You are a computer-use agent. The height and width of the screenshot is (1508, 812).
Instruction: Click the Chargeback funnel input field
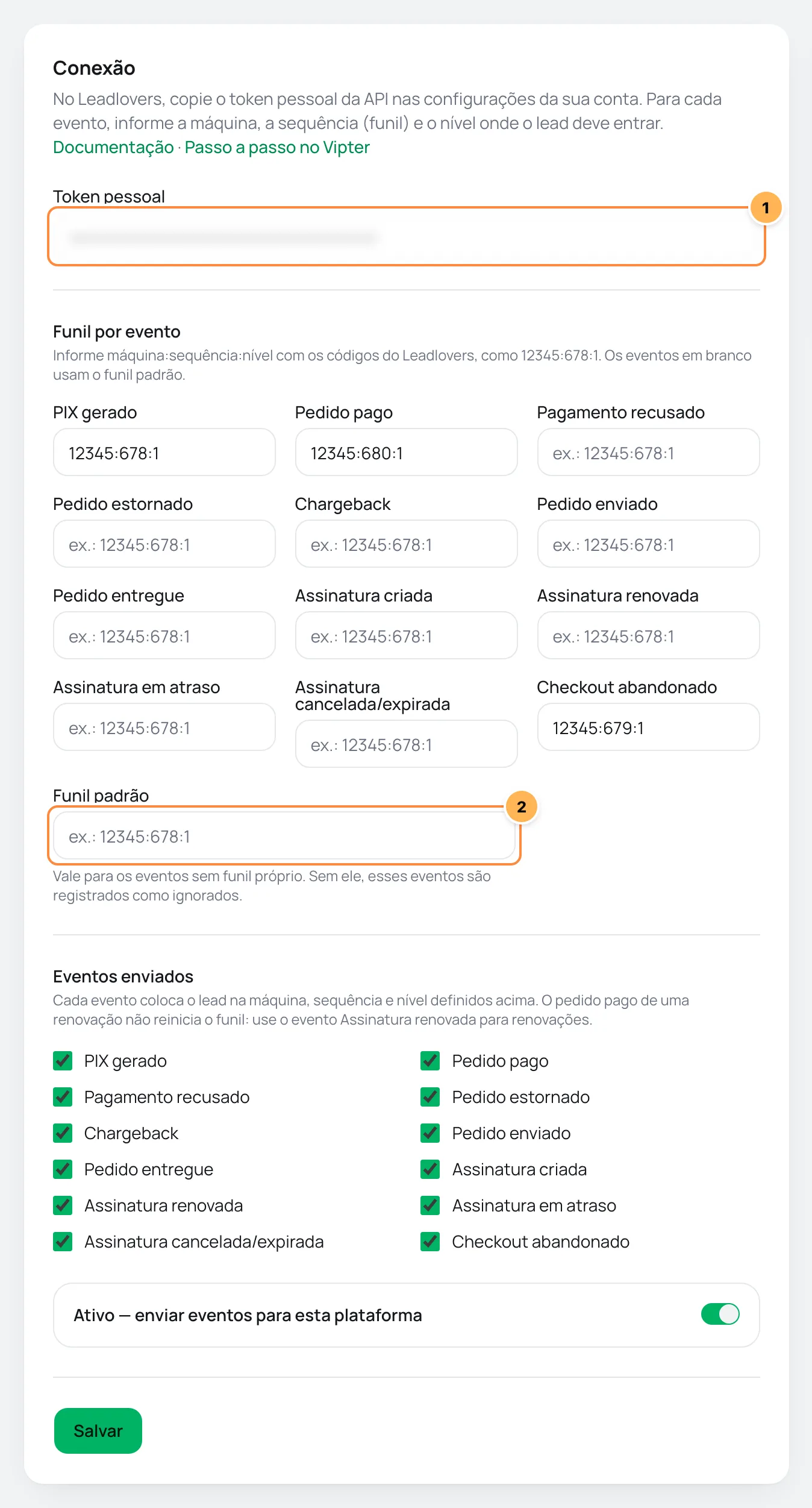click(x=407, y=544)
